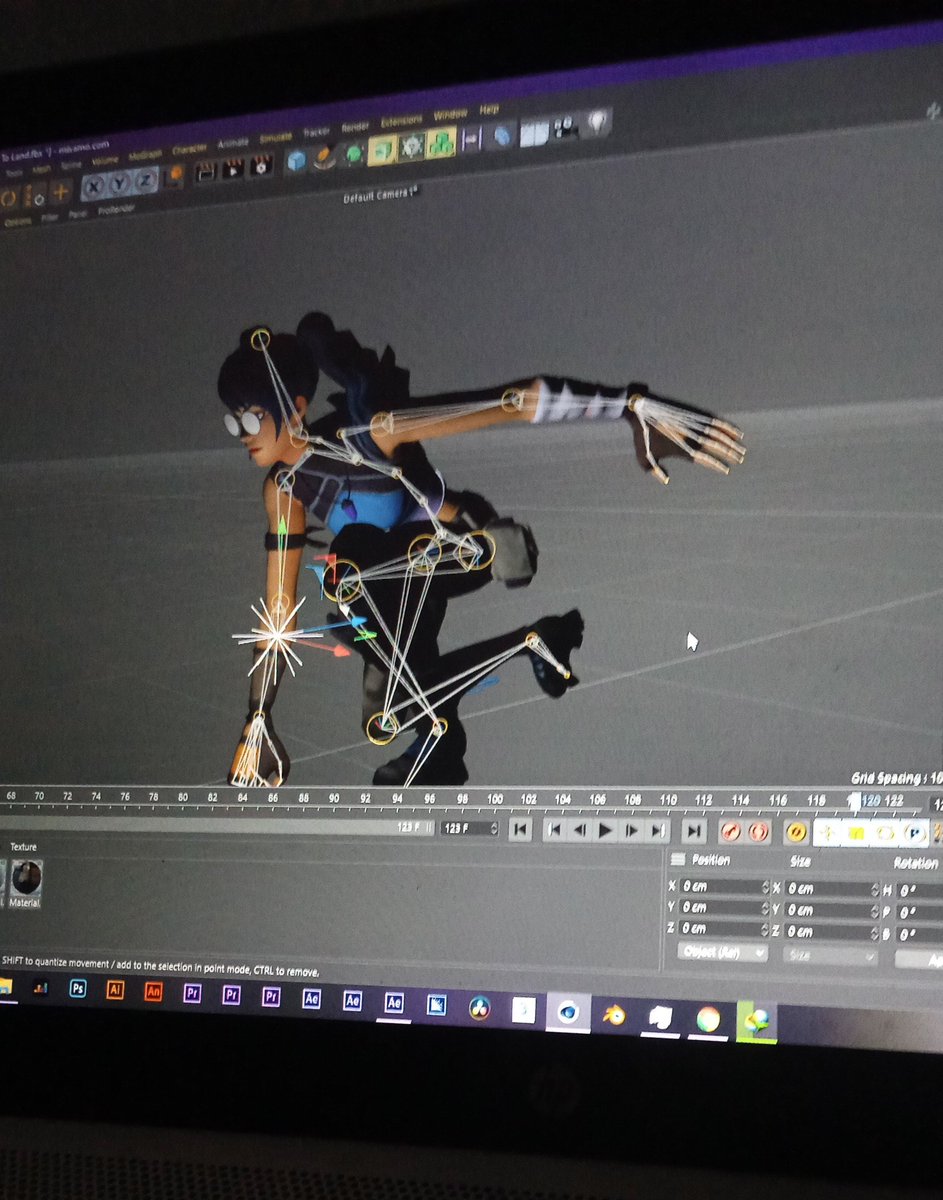
Task: Open the Object (Rel) dropdown
Action: [x=722, y=953]
